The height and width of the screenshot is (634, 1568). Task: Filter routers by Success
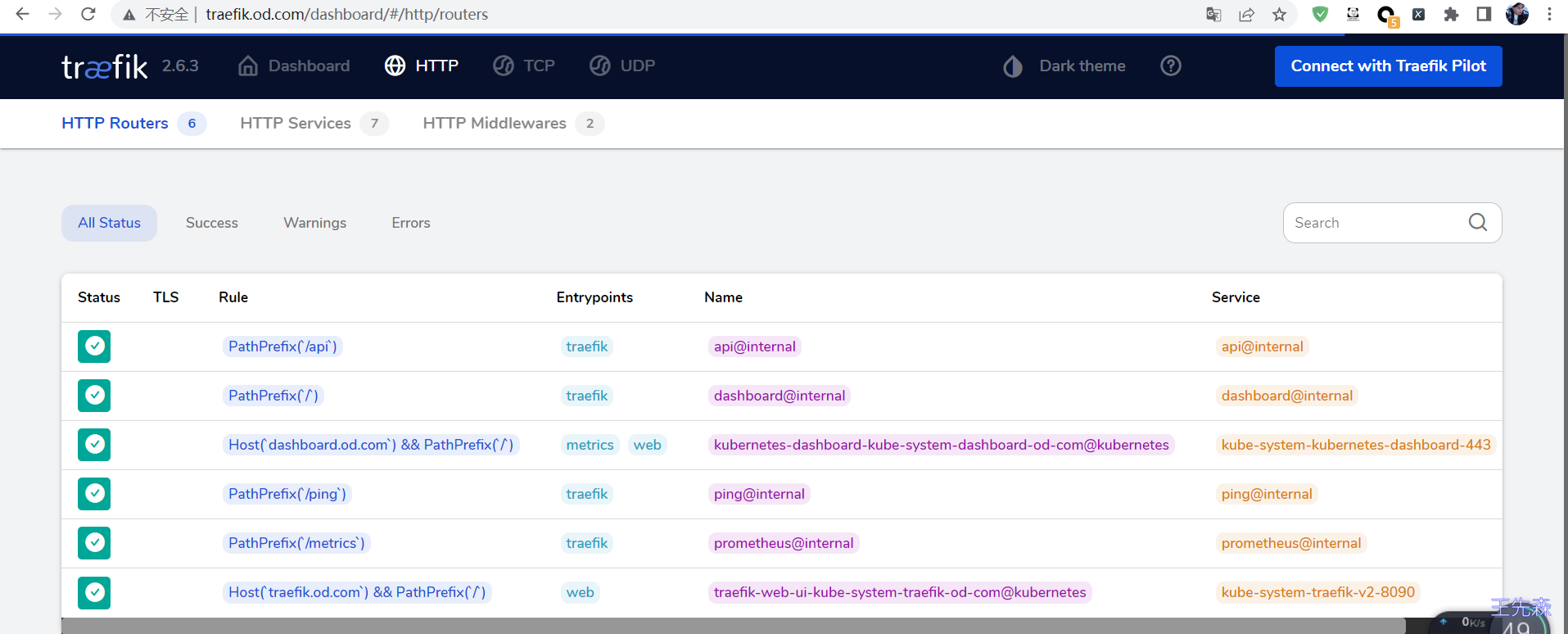point(212,223)
